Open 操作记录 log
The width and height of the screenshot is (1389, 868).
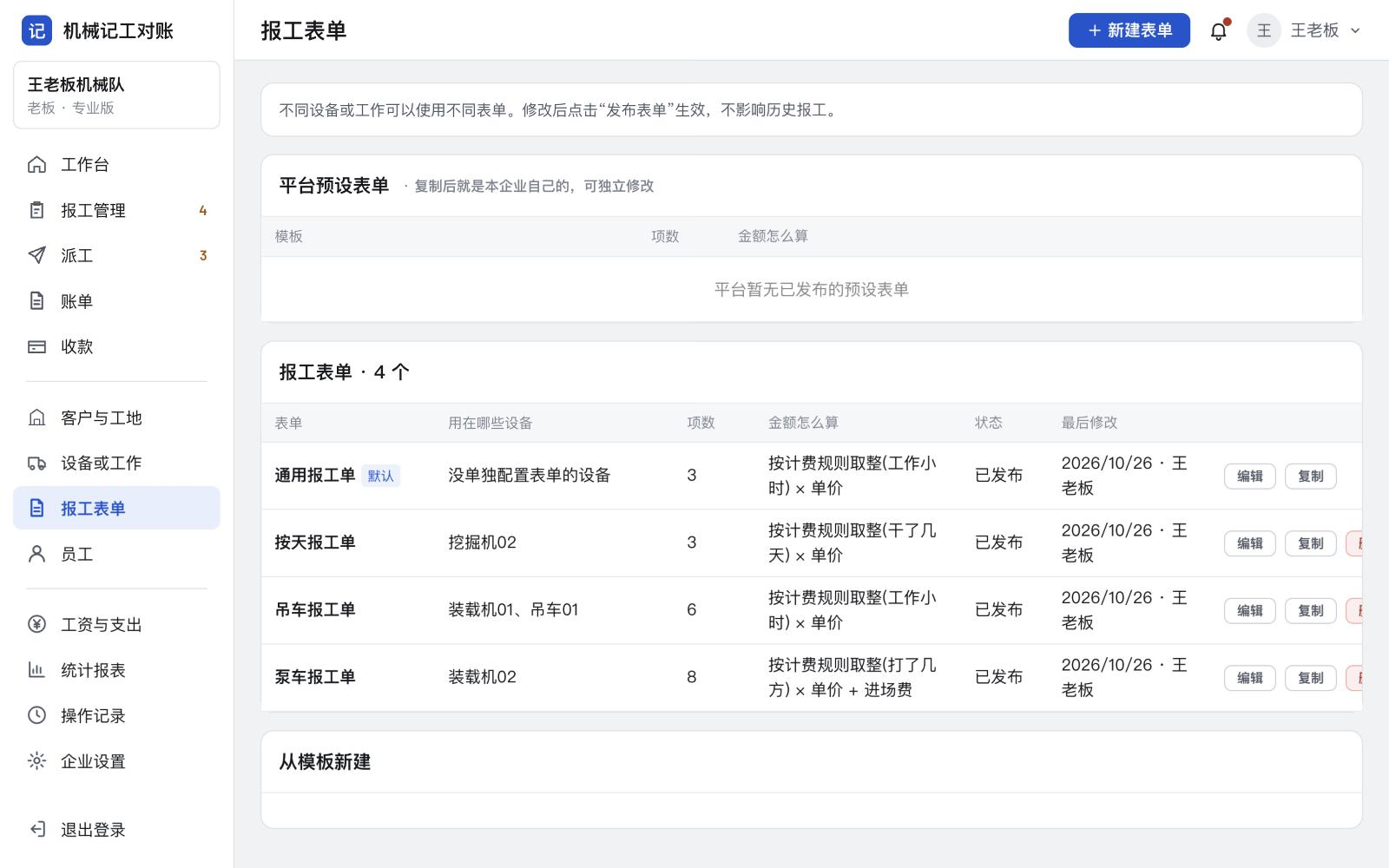[x=116, y=715]
